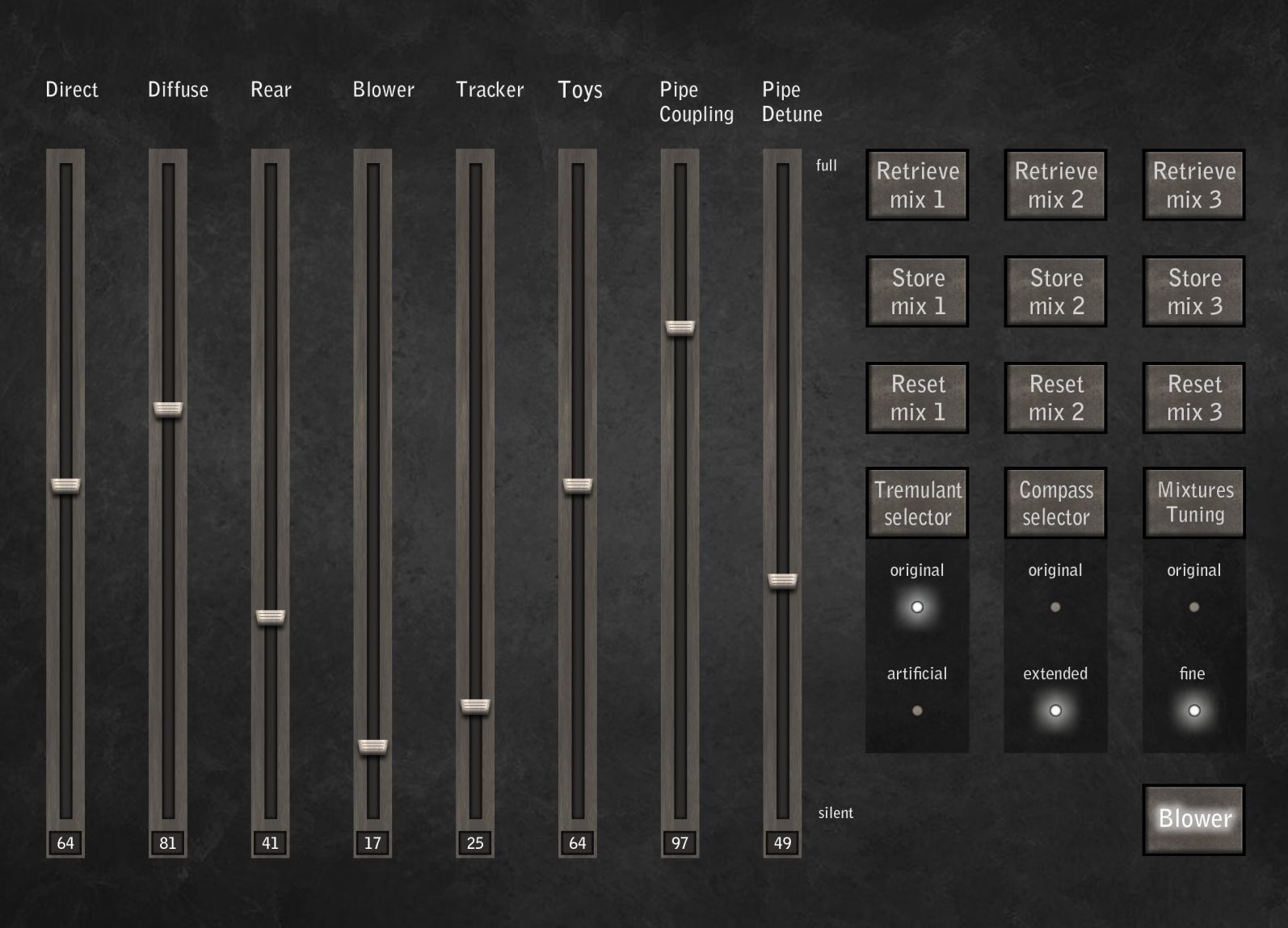Click the Pipe Detune value field 49
This screenshot has height=928, width=1288.
[782, 843]
